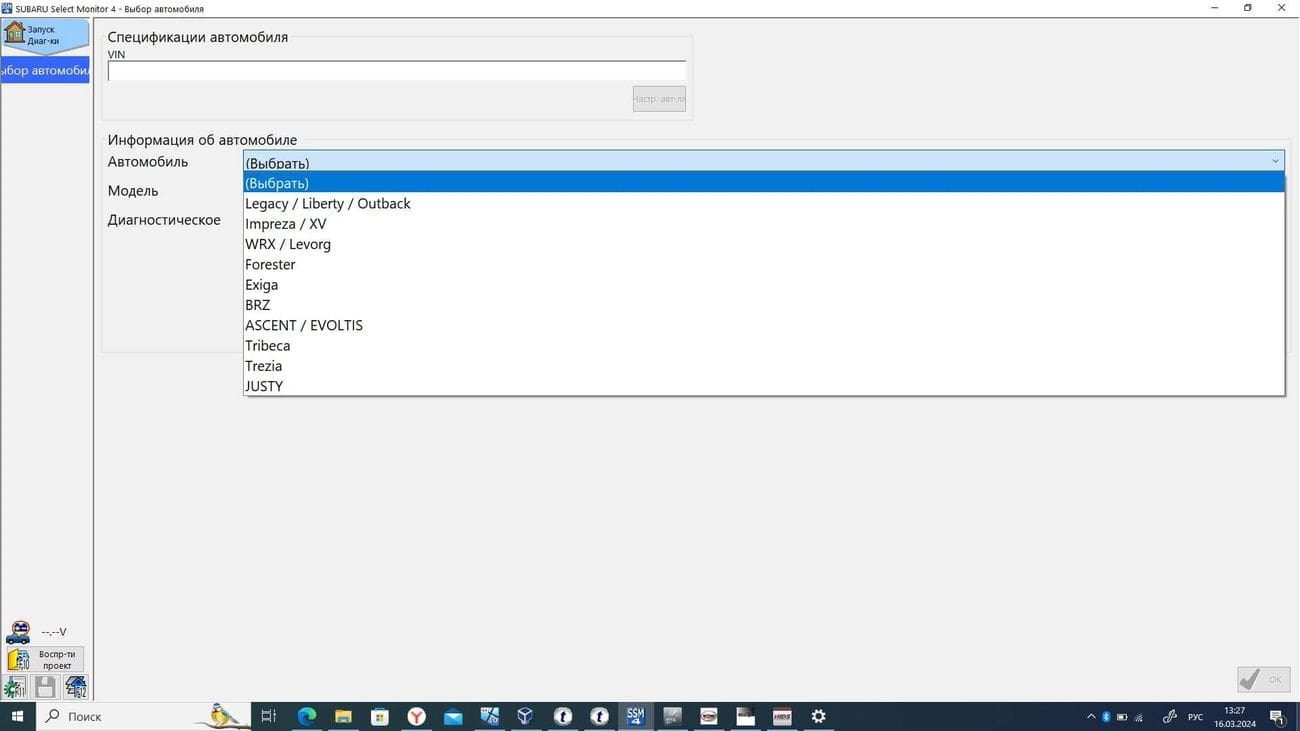The width and height of the screenshot is (1300, 731).
Task: Choose BRZ from the dropdown
Action: coord(764,305)
